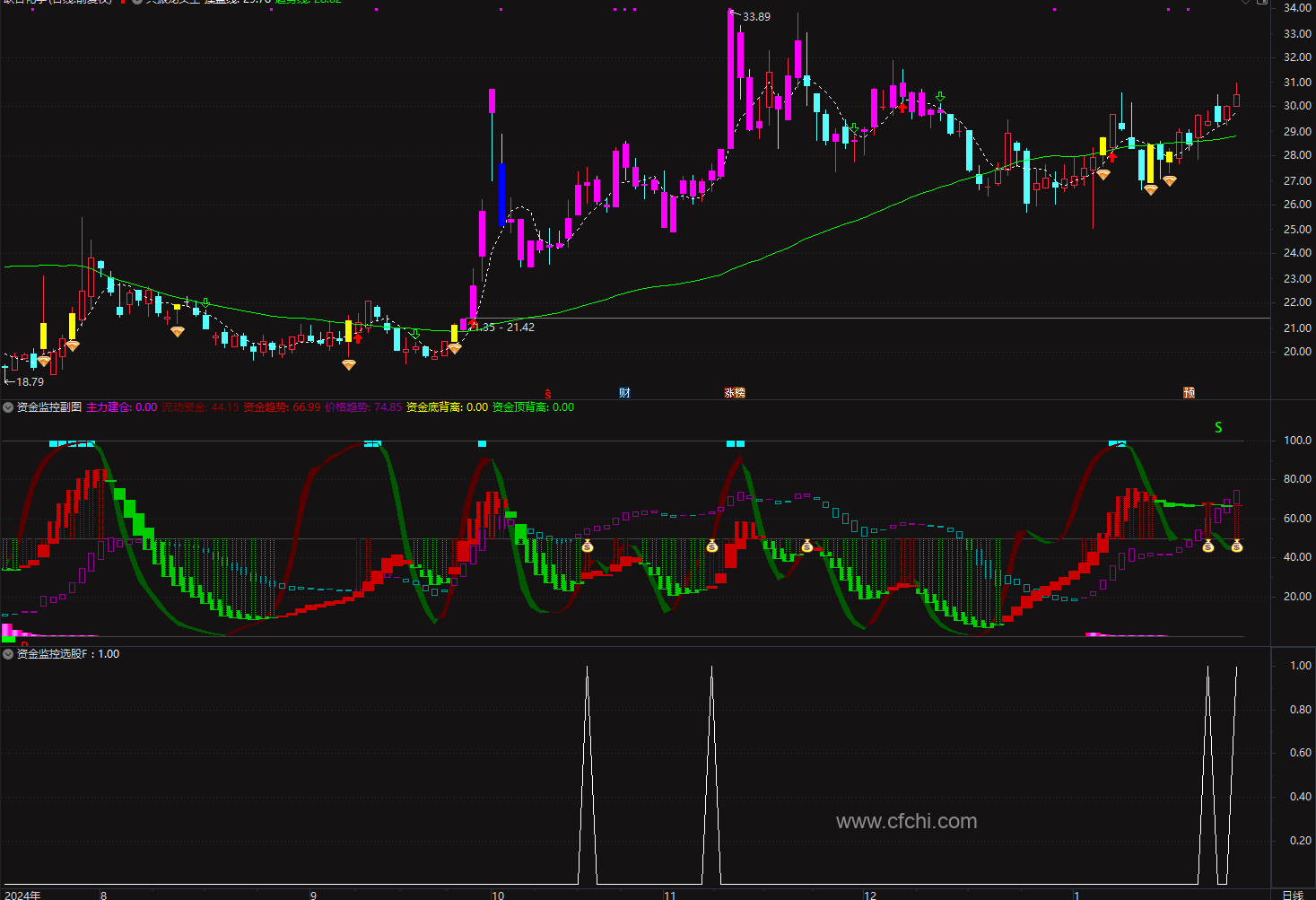Screen dimensions: 1316x900
Task: Click the mid-August diamond marker
Action: coord(178,332)
